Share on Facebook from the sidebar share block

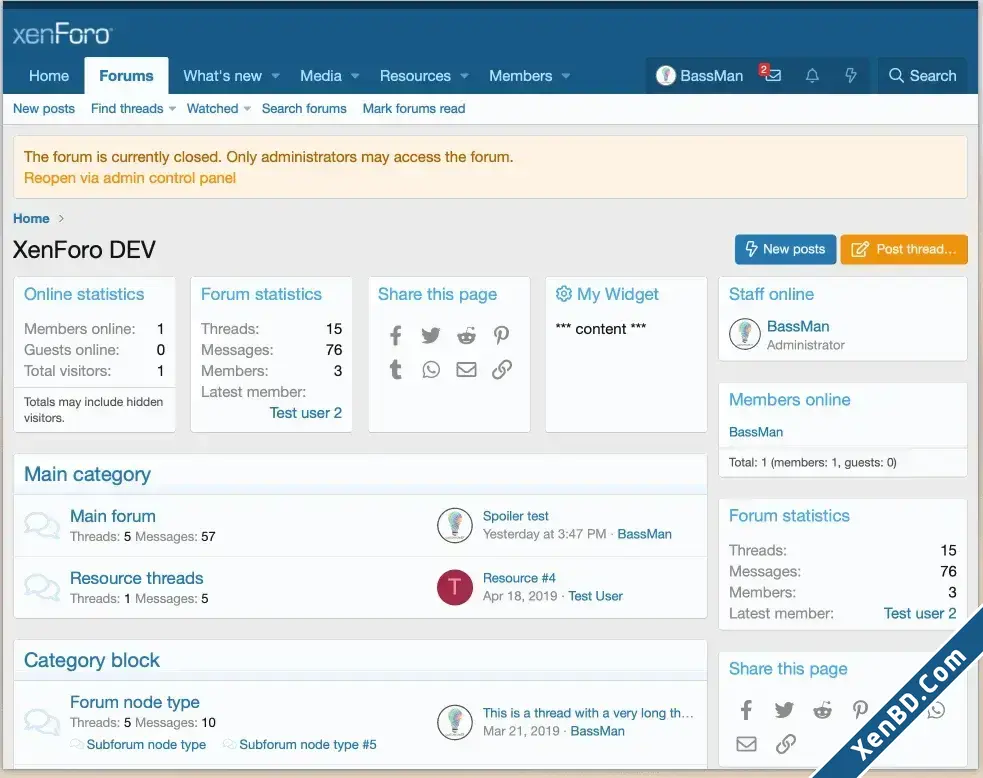746,710
